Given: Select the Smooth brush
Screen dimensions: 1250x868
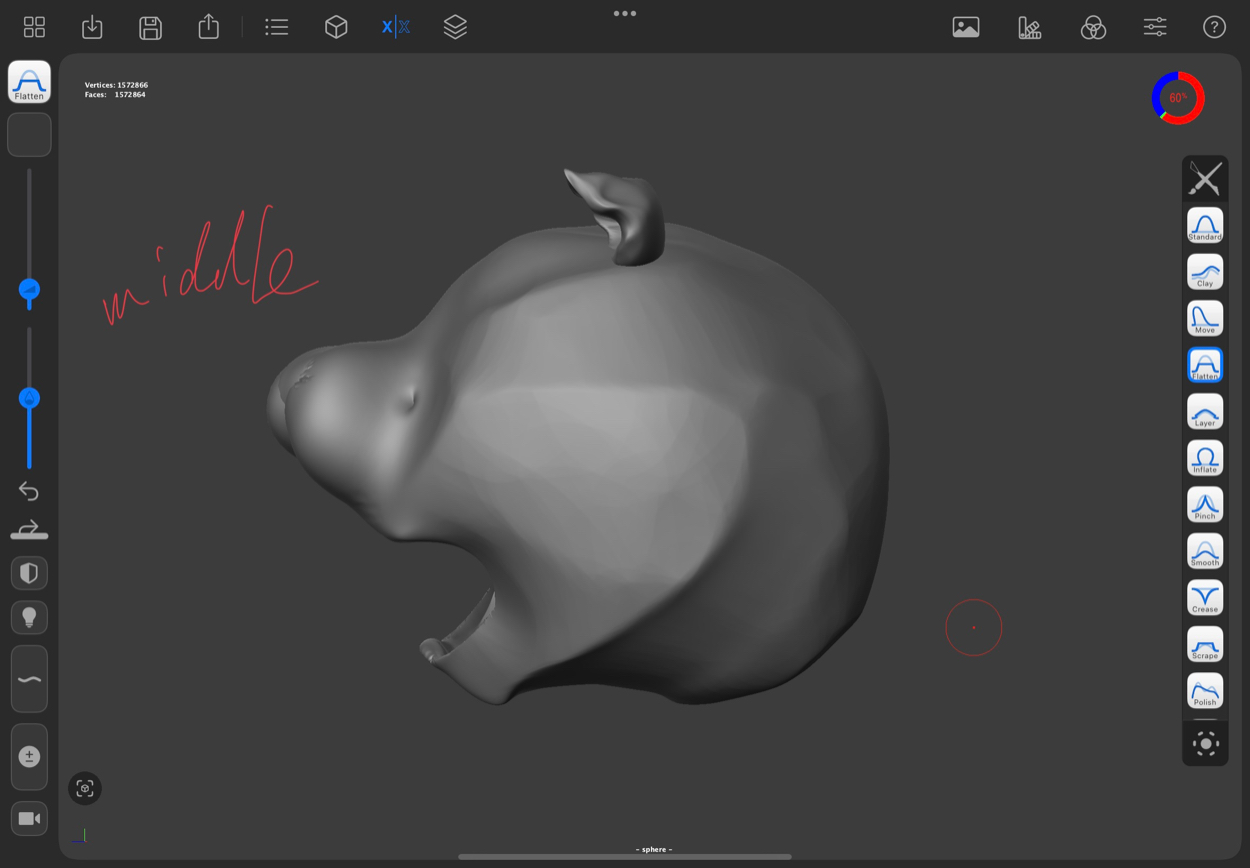Looking at the screenshot, I should click(1204, 551).
